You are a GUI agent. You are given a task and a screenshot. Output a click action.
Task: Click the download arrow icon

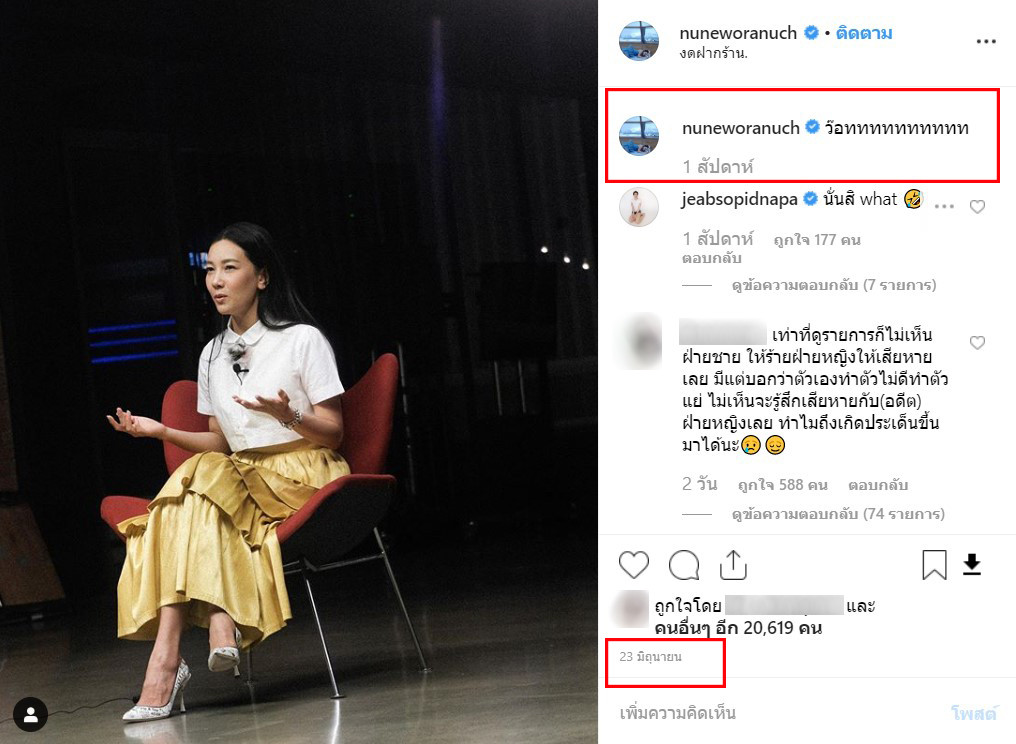(972, 564)
